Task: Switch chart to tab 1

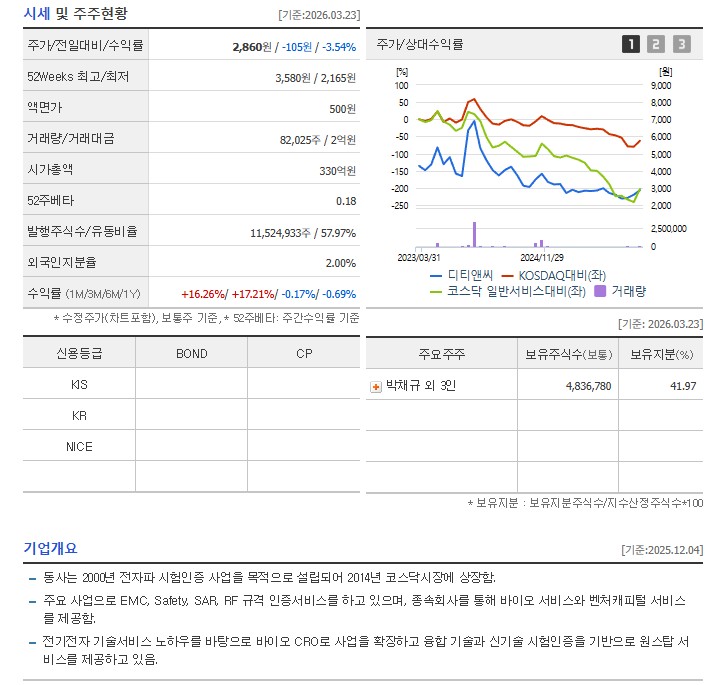Action: pos(631,44)
